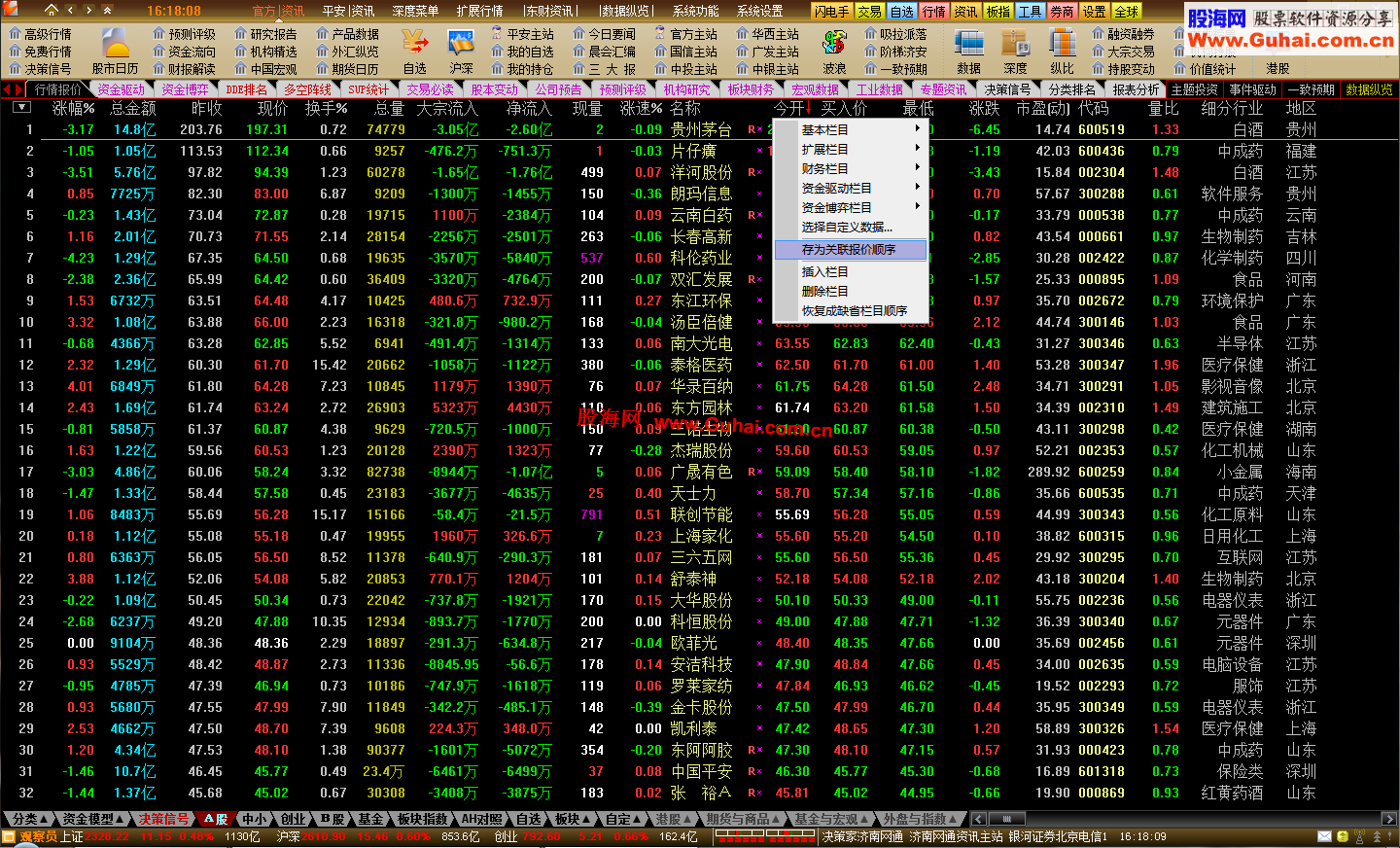The width and height of the screenshot is (1400, 848).
Task: Open 资金流向 shortcut
Action: [184, 52]
